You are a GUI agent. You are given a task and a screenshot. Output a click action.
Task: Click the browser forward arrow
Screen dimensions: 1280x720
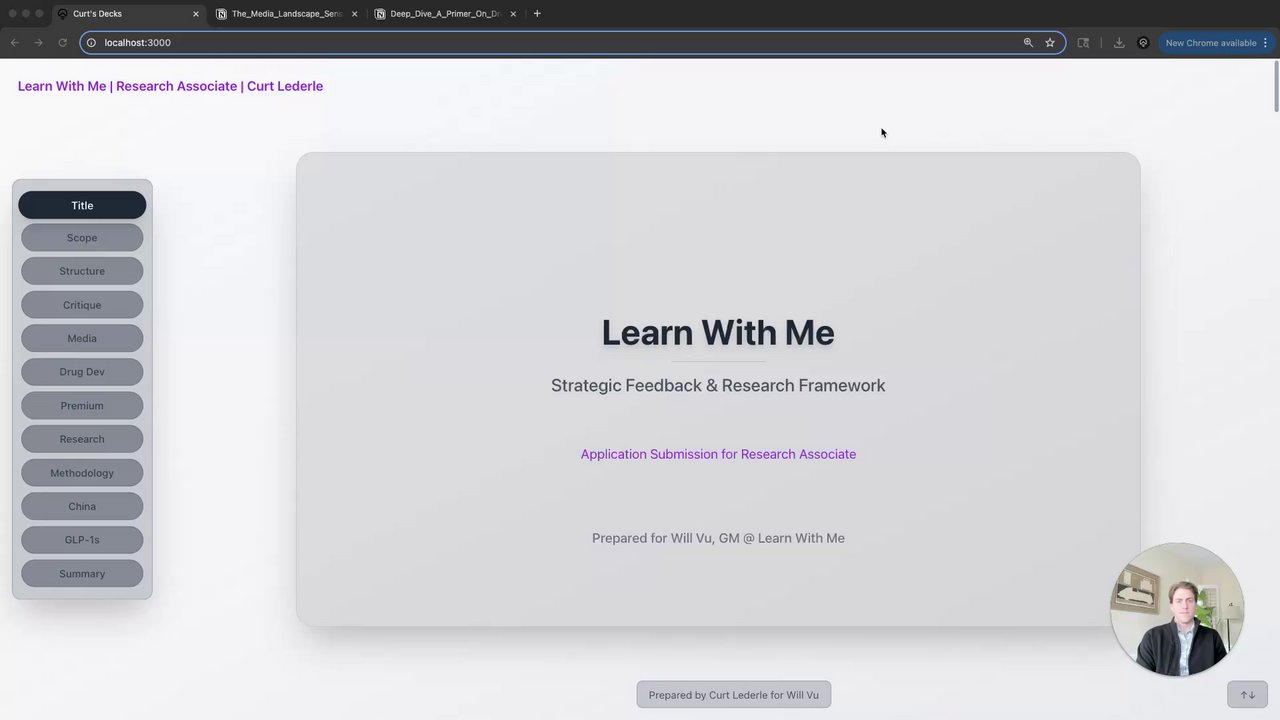point(38,42)
